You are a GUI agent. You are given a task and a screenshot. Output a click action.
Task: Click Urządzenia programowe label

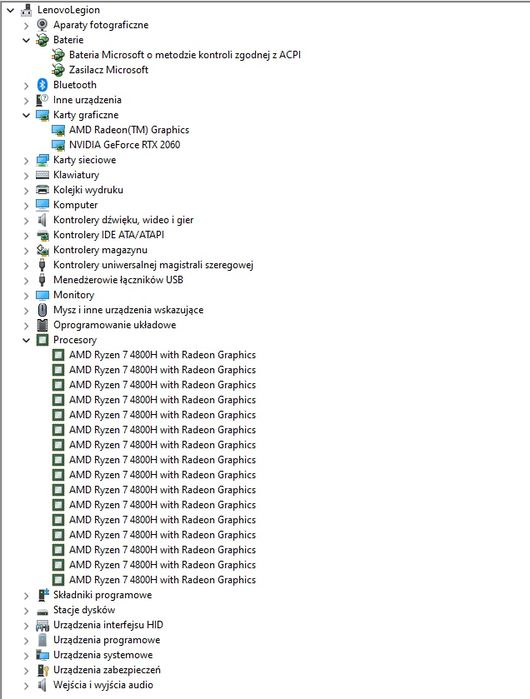click(107, 640)
